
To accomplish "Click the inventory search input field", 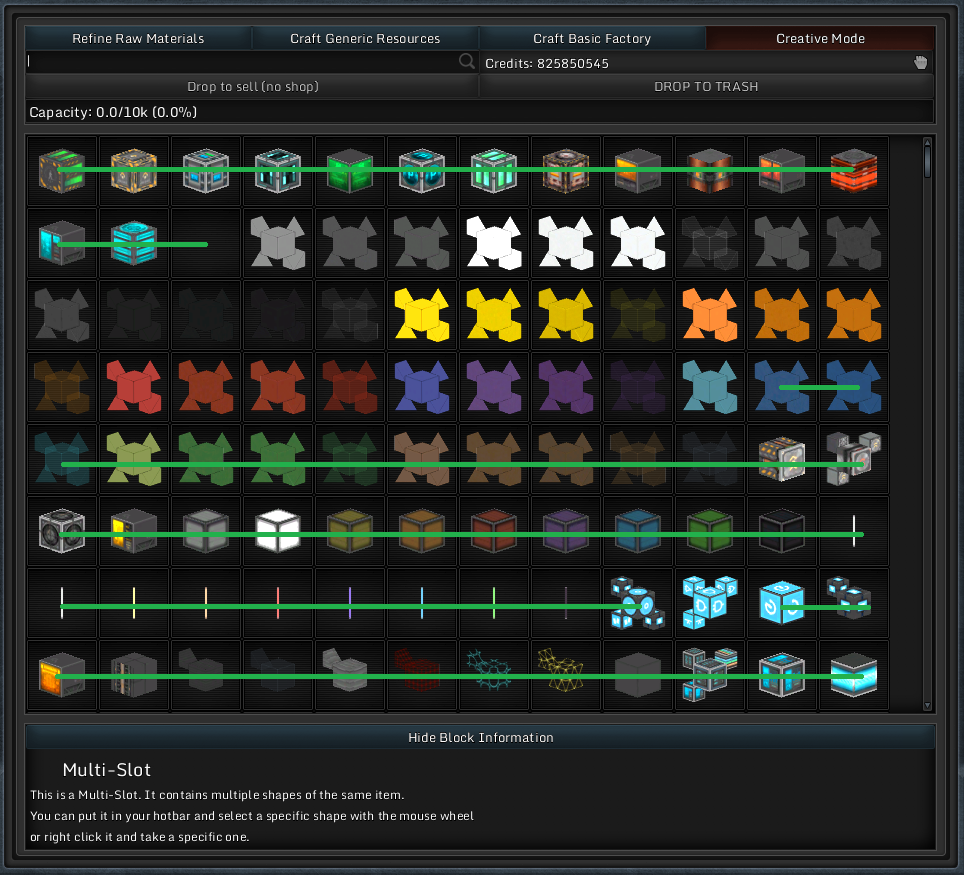I will [x=240, y=62].
